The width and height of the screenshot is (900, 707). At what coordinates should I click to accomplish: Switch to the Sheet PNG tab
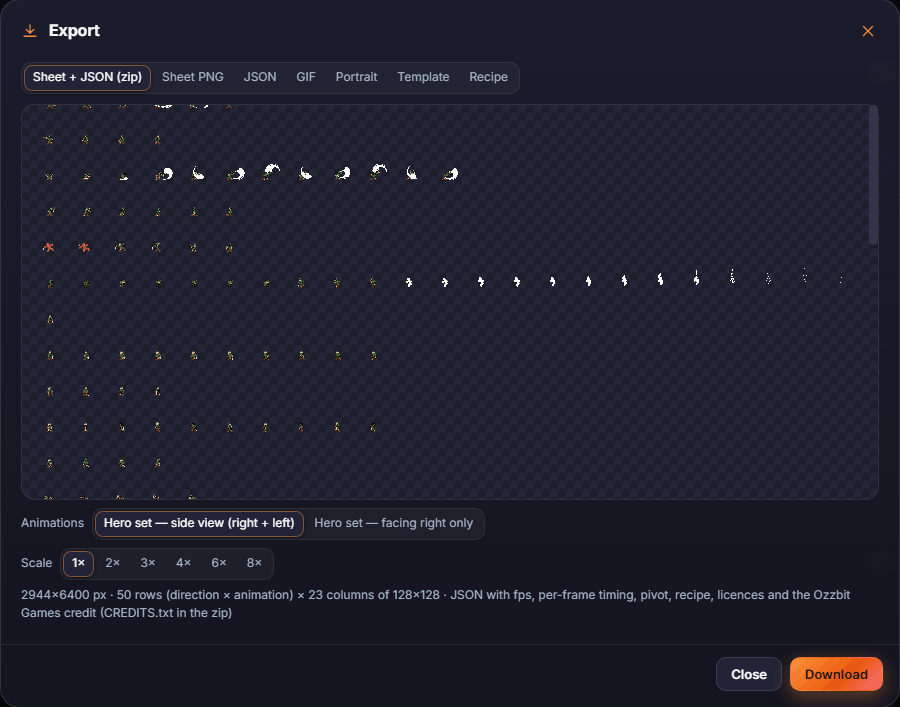pyautogui.click(x=193, y=77)
